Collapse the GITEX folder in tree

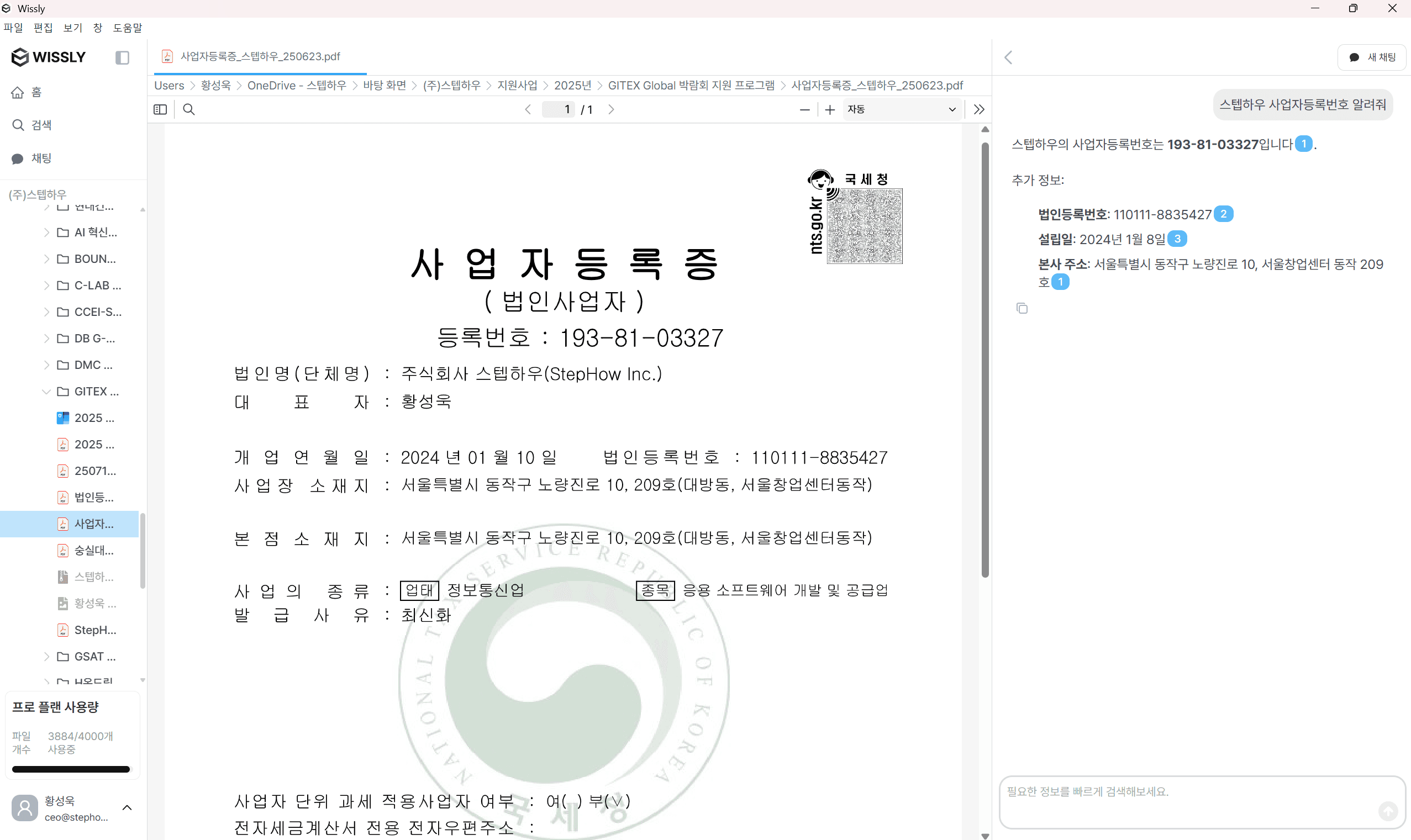coord(46,391)
